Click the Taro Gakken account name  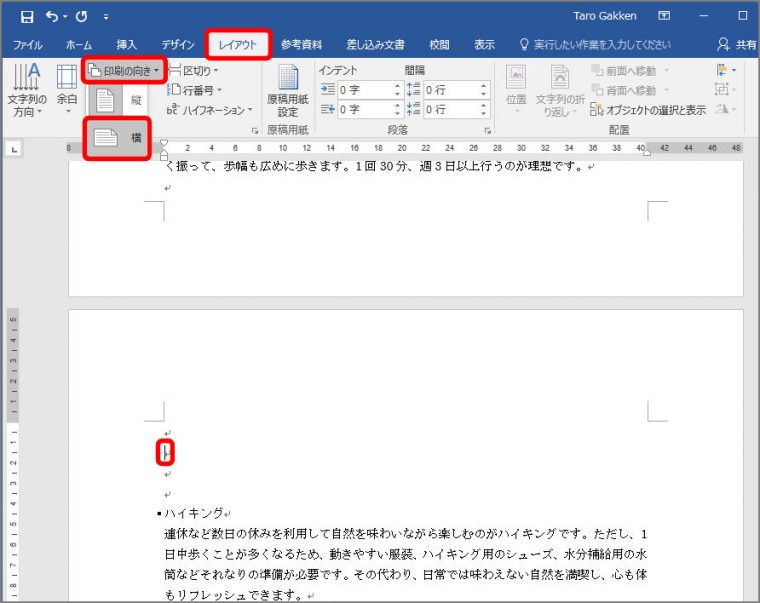pyautogui.click(x=604, y=16)
